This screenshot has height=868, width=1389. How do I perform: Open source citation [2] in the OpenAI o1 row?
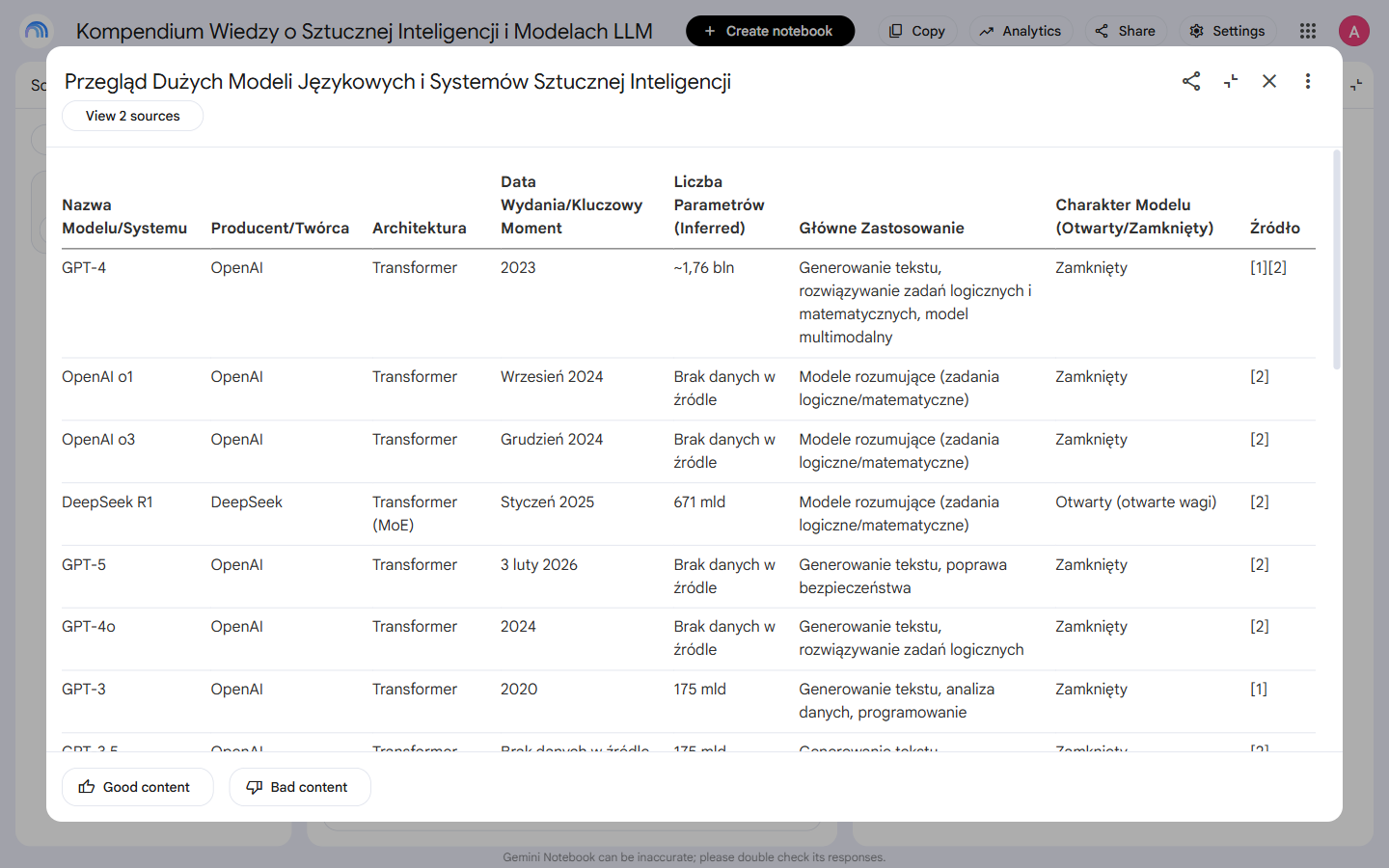[x=1260, y=376]
